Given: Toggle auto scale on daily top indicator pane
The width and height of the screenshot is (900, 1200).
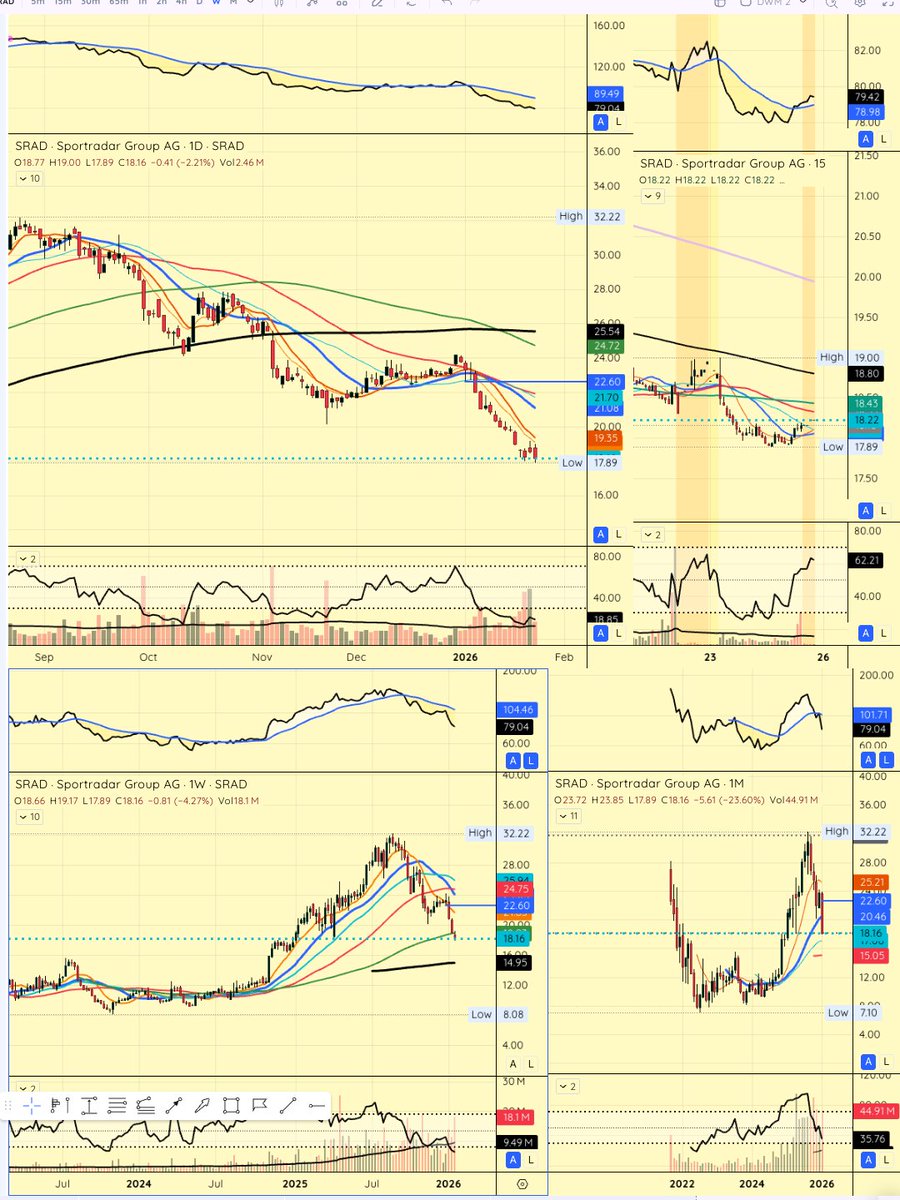Looking at the screenshot, I should 601,121.
